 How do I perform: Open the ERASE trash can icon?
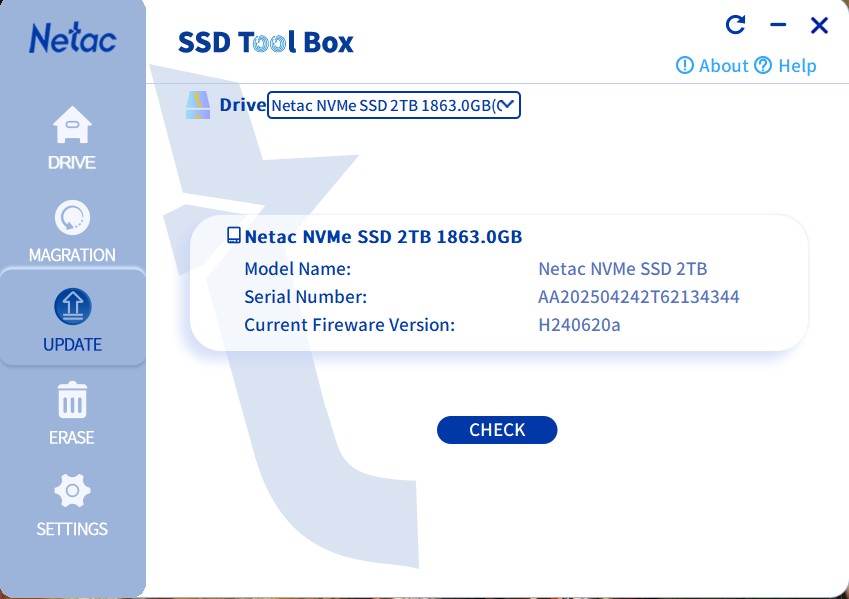click(x=72, y=400)
